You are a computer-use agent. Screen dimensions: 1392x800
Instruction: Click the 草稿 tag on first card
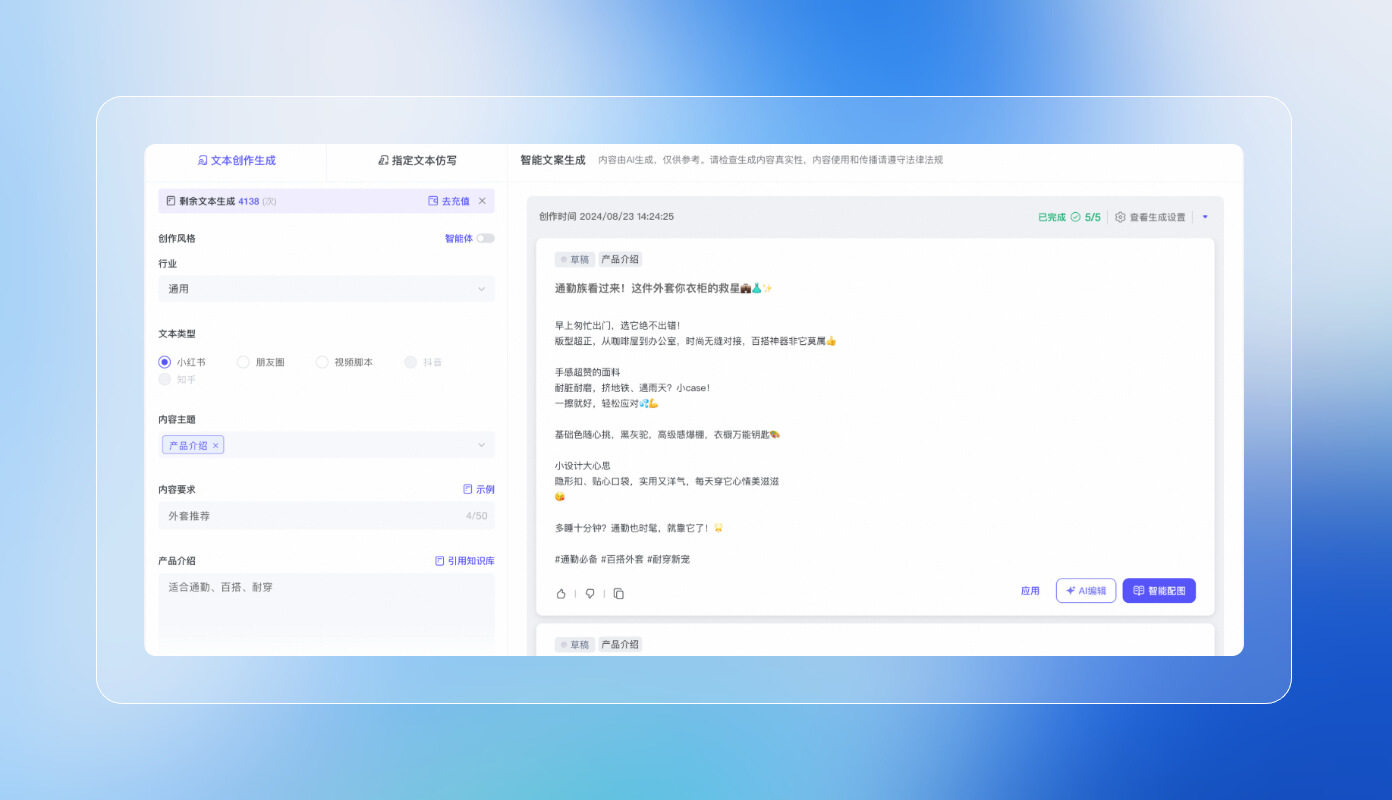tap(575, 259)
